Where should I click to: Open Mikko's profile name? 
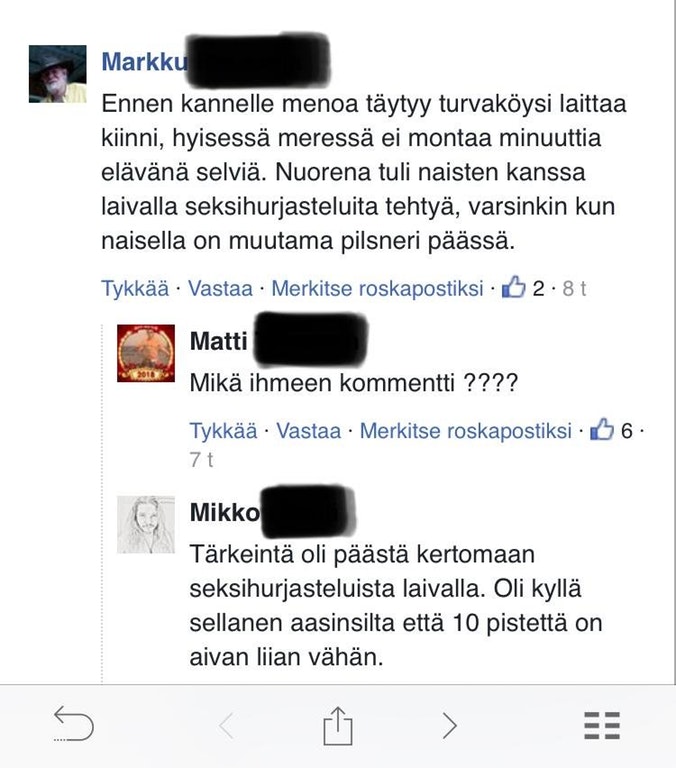coord(225,512)
